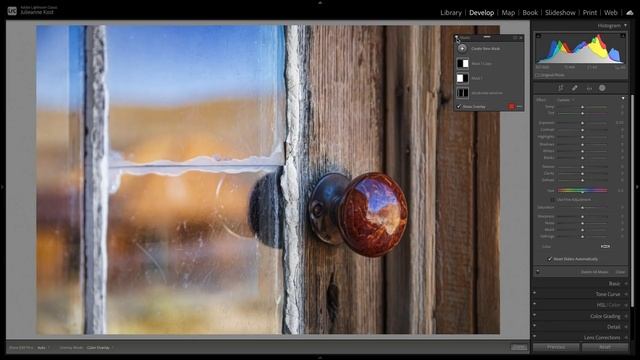This screenshot has height=360, width=640.
Task: Expand the Color Grading panel
Action: coord(605,316)
